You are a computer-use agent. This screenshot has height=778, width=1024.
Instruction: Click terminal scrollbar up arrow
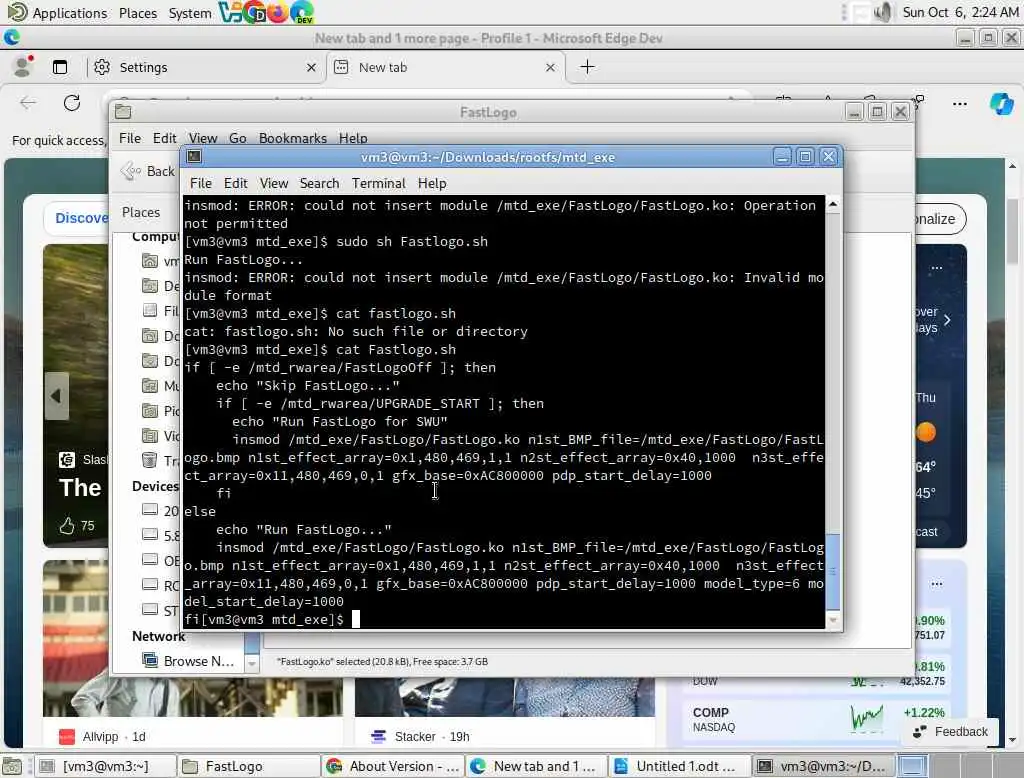(833, 204)
